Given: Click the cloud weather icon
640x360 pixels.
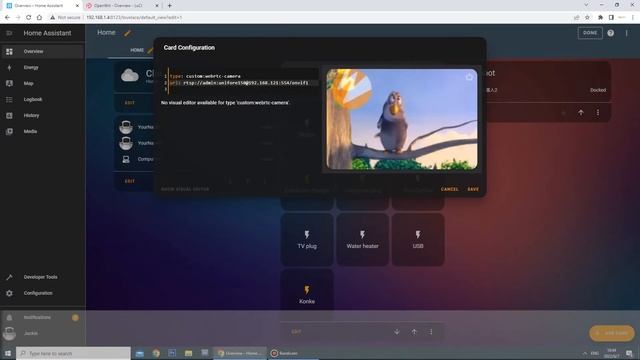Looking at the screenshot, I should pos(130,75).
